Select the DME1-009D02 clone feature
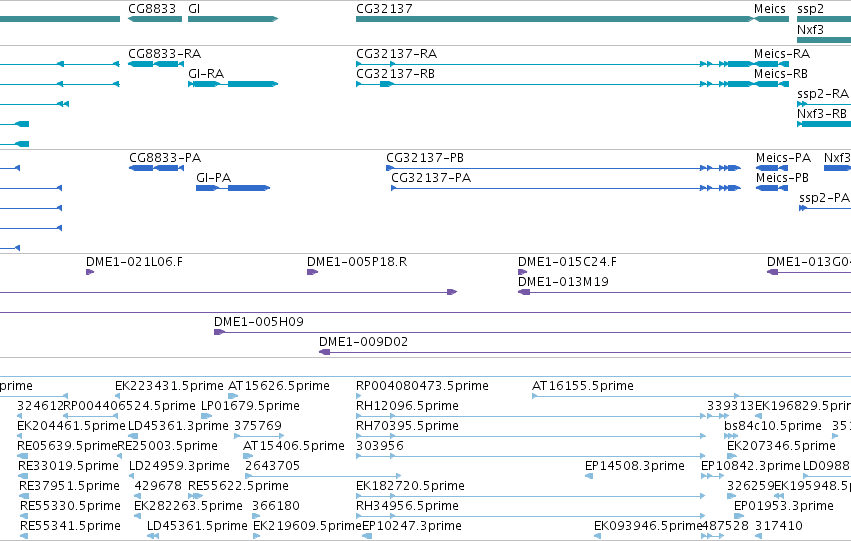Image resolution: width=851 pixels, height=541 pixels. pyautogui.click(x=585, y=352)
